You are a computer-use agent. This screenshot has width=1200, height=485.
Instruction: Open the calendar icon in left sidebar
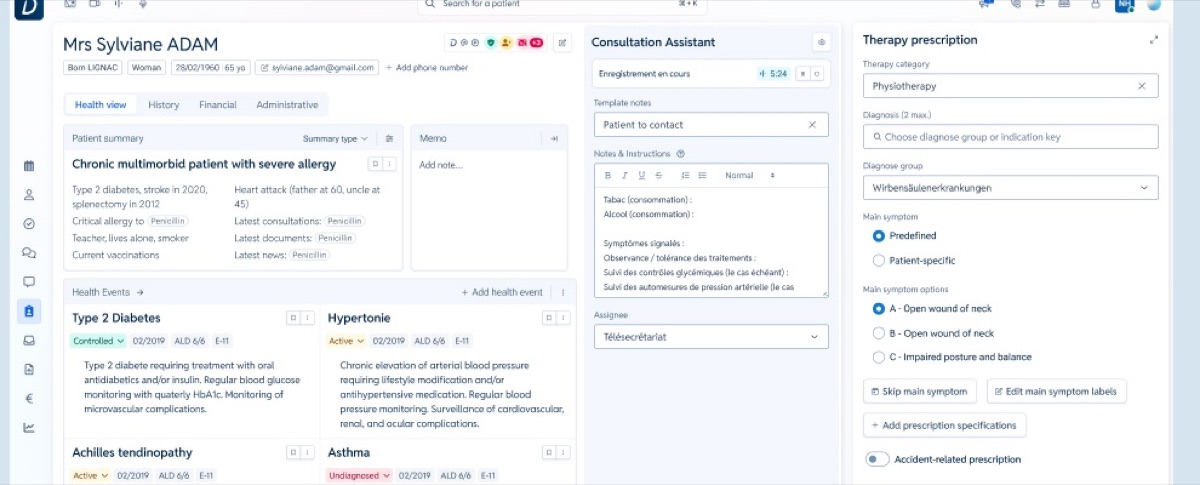29,166
